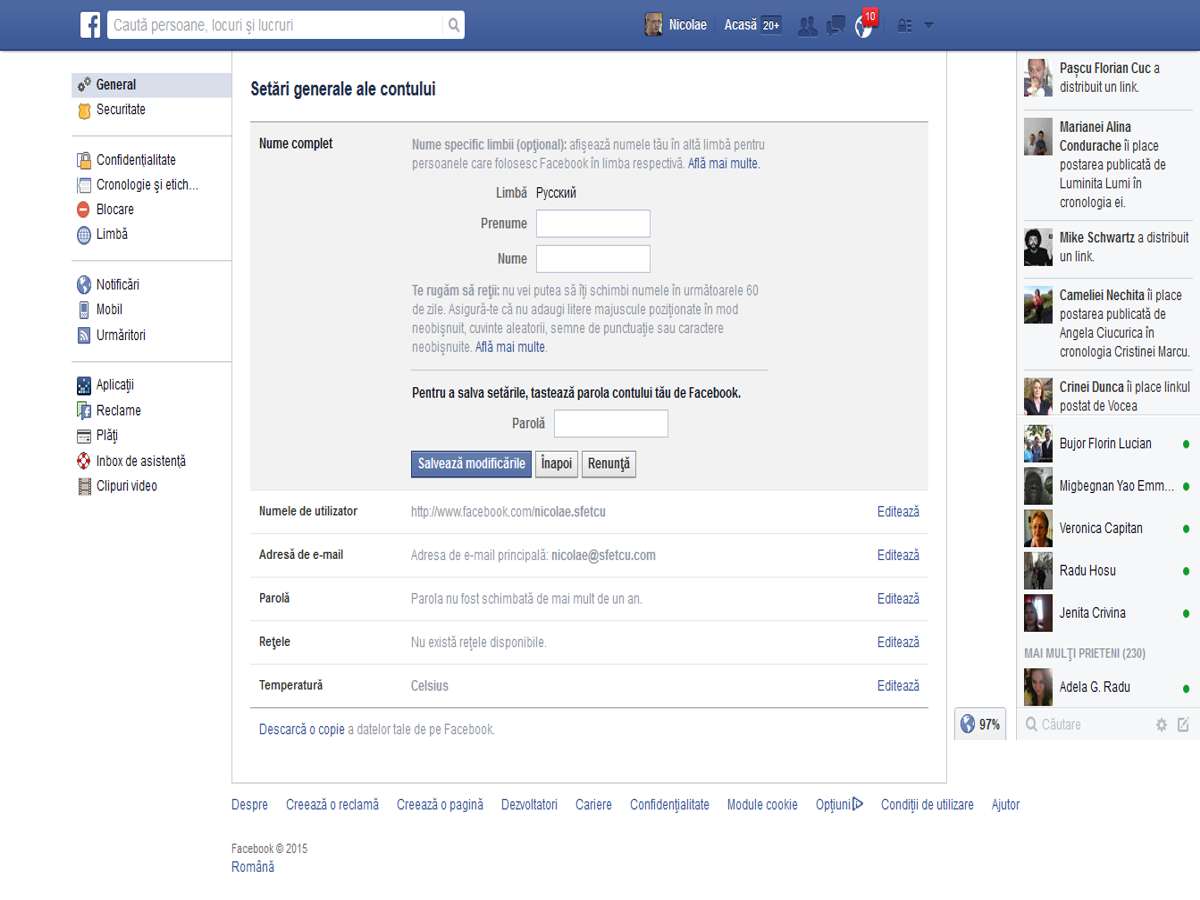
Task: Open the Notificări settings label
Action: (x=118, y=285)
